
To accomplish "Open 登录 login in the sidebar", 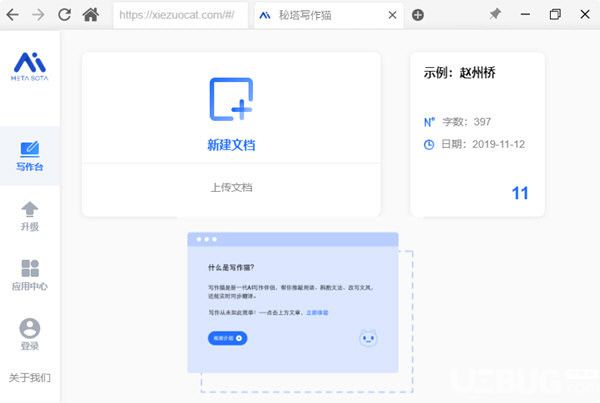I will 29,334.
